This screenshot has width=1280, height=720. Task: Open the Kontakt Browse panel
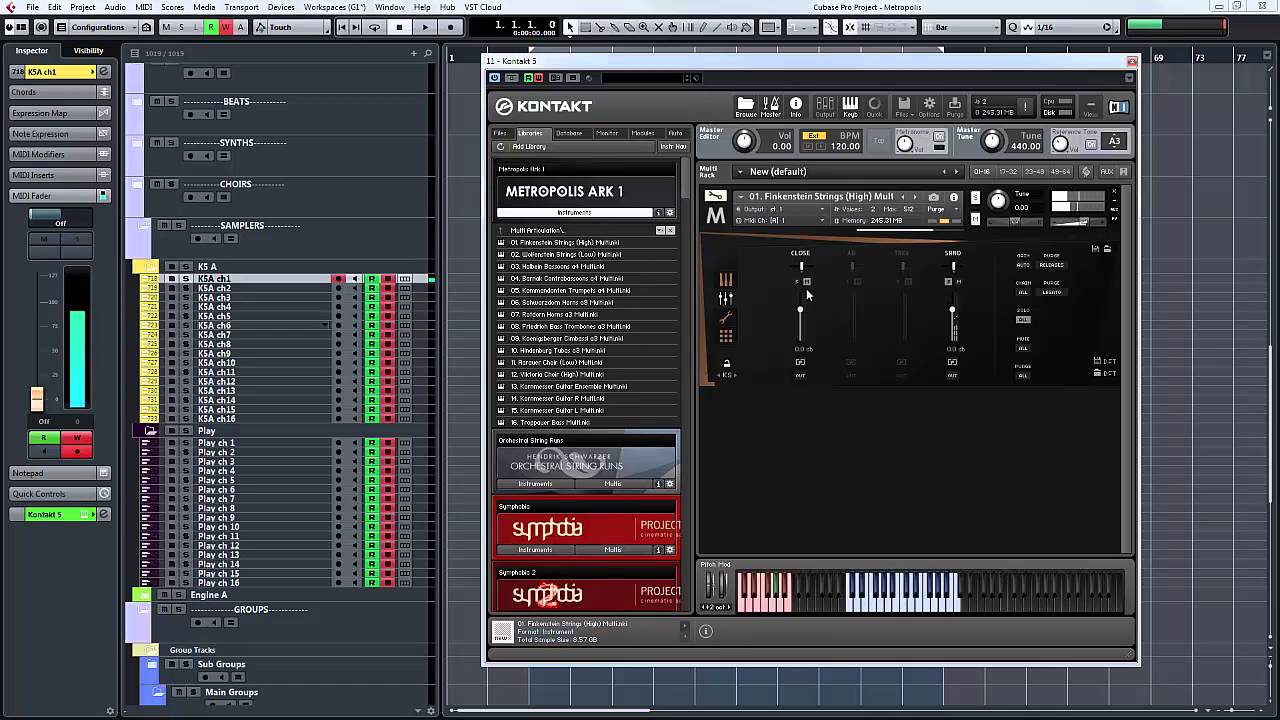pos(745,106)
